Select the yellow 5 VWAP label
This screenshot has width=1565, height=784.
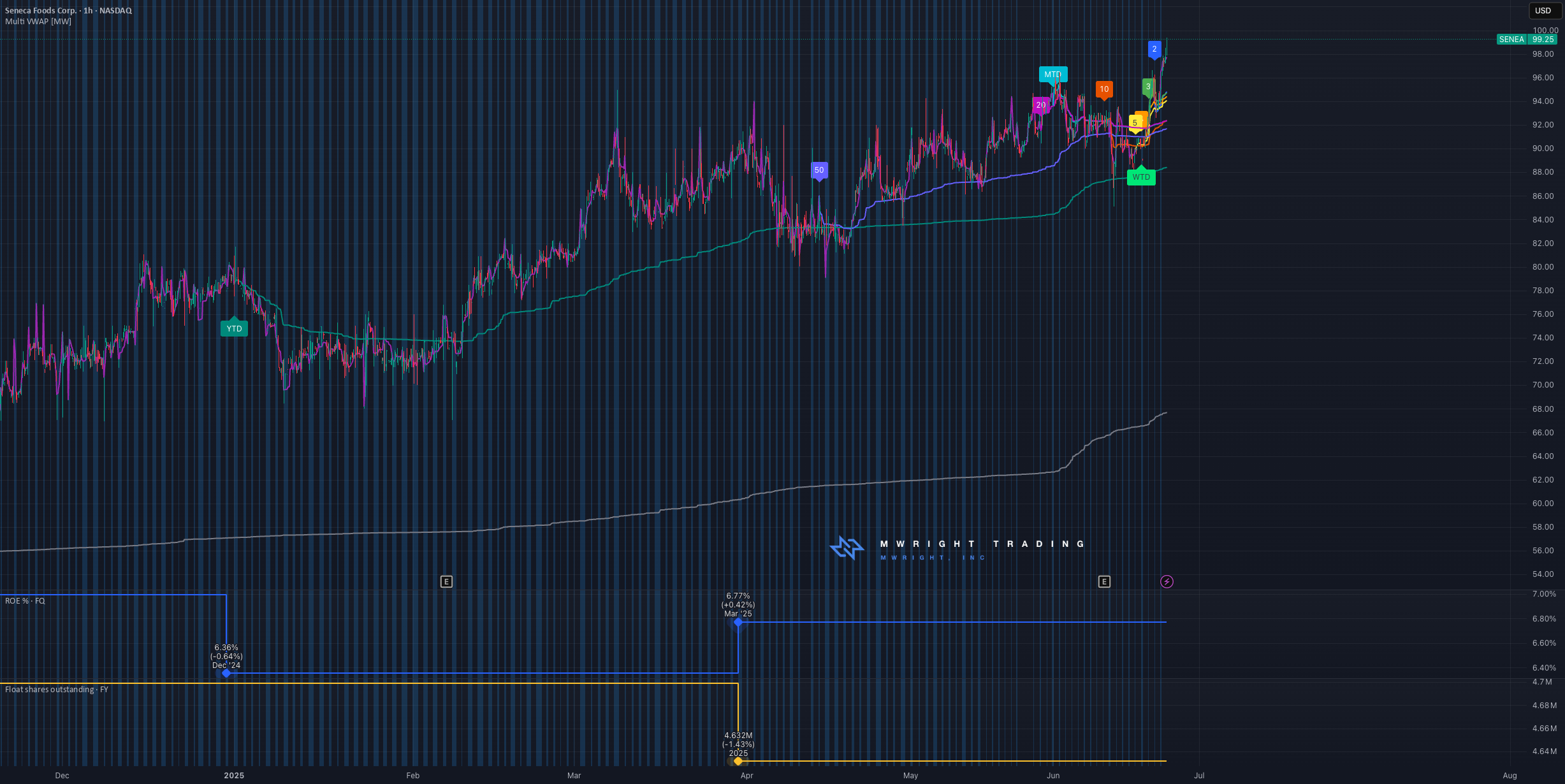1135,123
